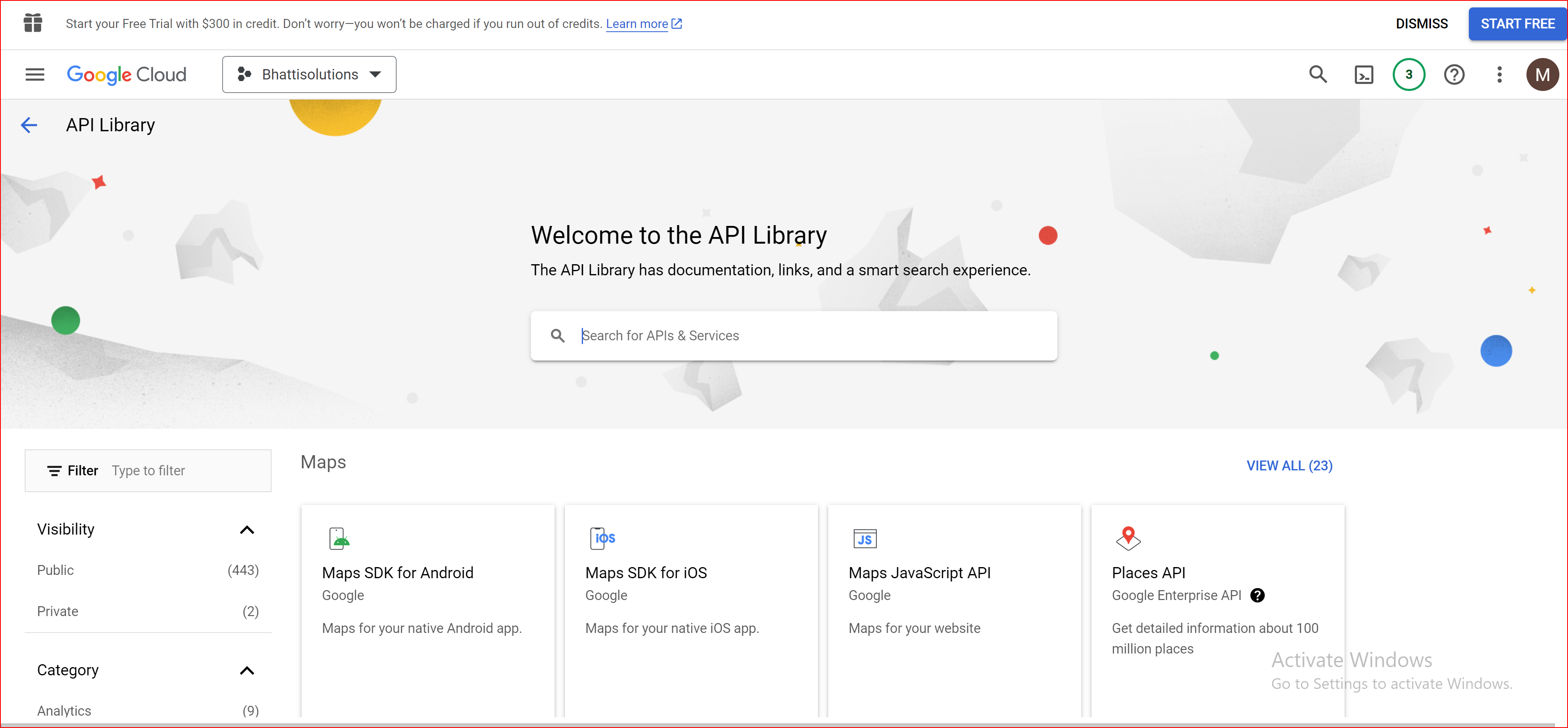Click the search magnifier in top bar
Screen dimensions: 1568x728
1318,74
